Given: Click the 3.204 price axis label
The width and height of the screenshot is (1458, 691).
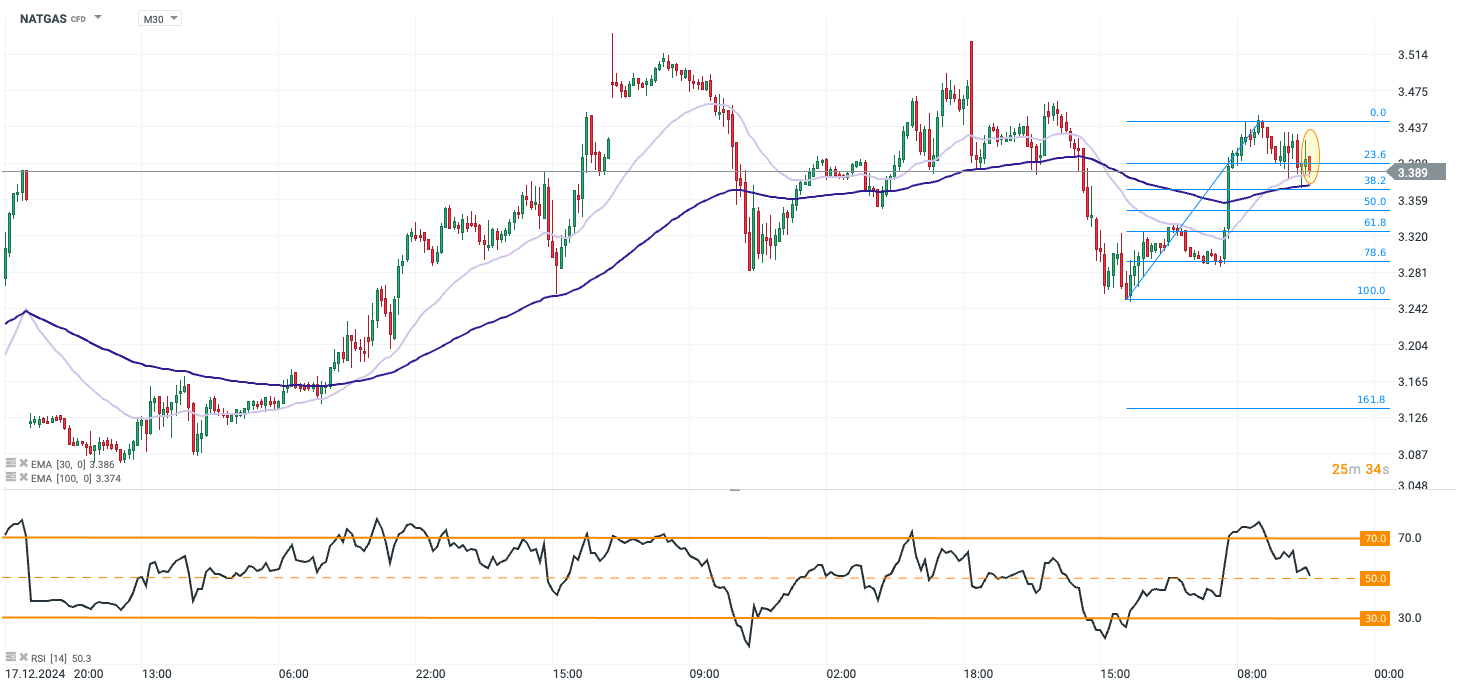Looking at the screenshot, I should click(x=1413, y=346).
